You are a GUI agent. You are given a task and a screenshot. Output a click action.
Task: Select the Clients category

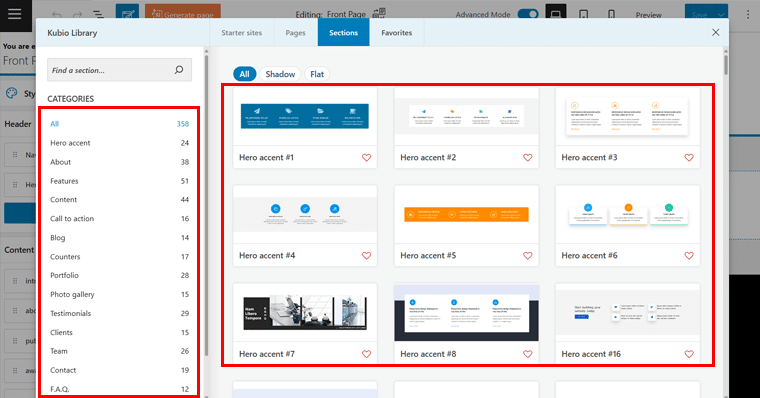119,332
